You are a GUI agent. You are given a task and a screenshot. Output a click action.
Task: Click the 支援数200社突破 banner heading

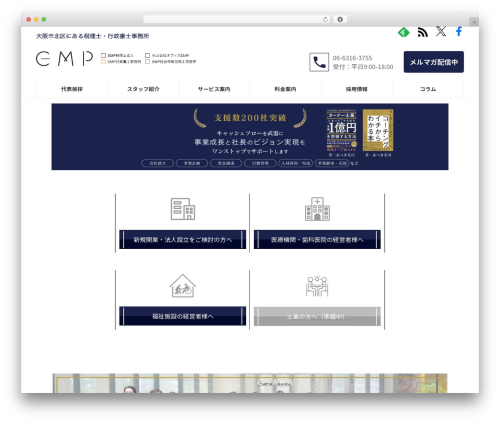(x=250, y=118)
